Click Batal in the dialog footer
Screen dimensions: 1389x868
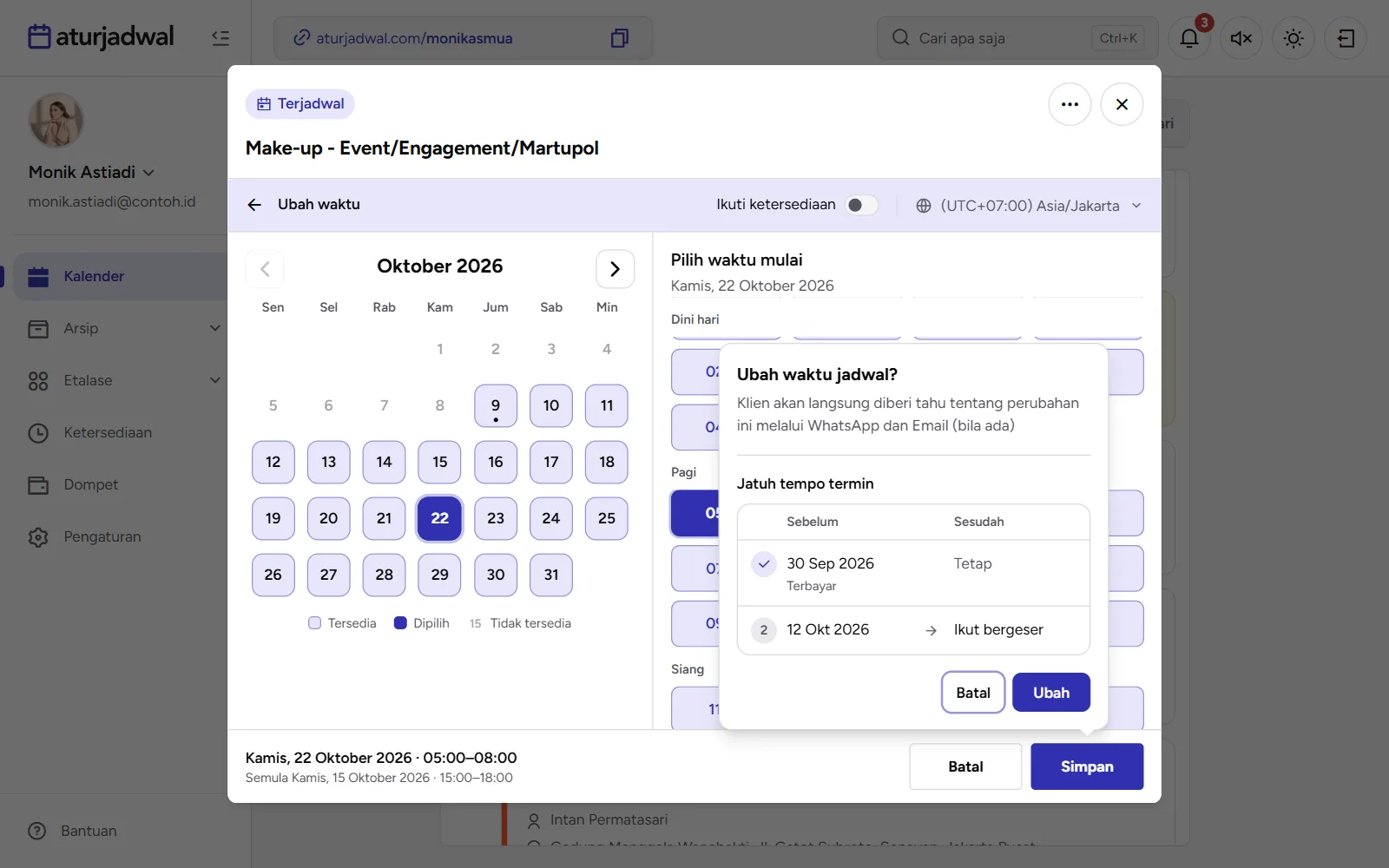tap(965, 766)
